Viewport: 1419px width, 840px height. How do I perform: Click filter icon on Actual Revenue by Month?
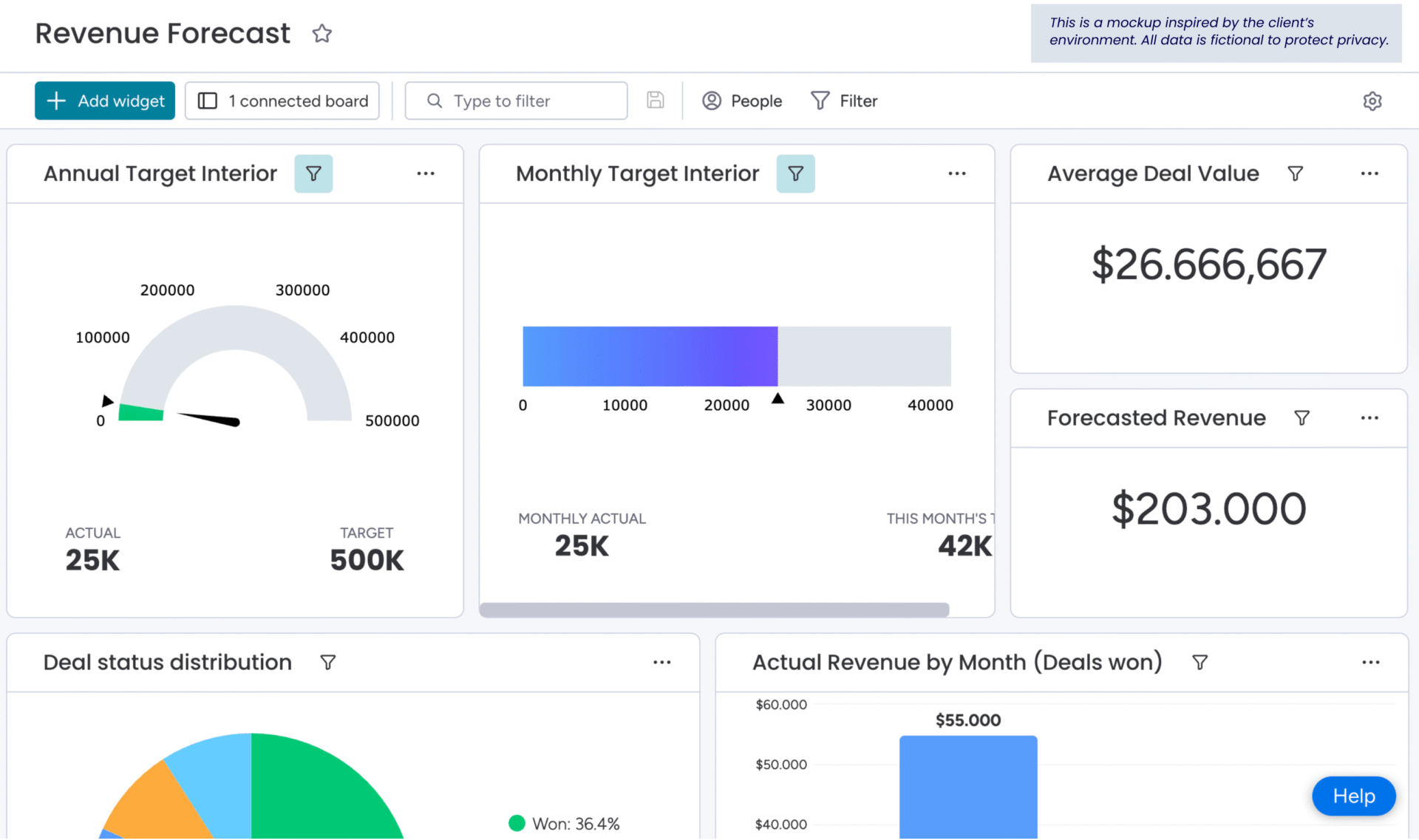[1199, 663]
